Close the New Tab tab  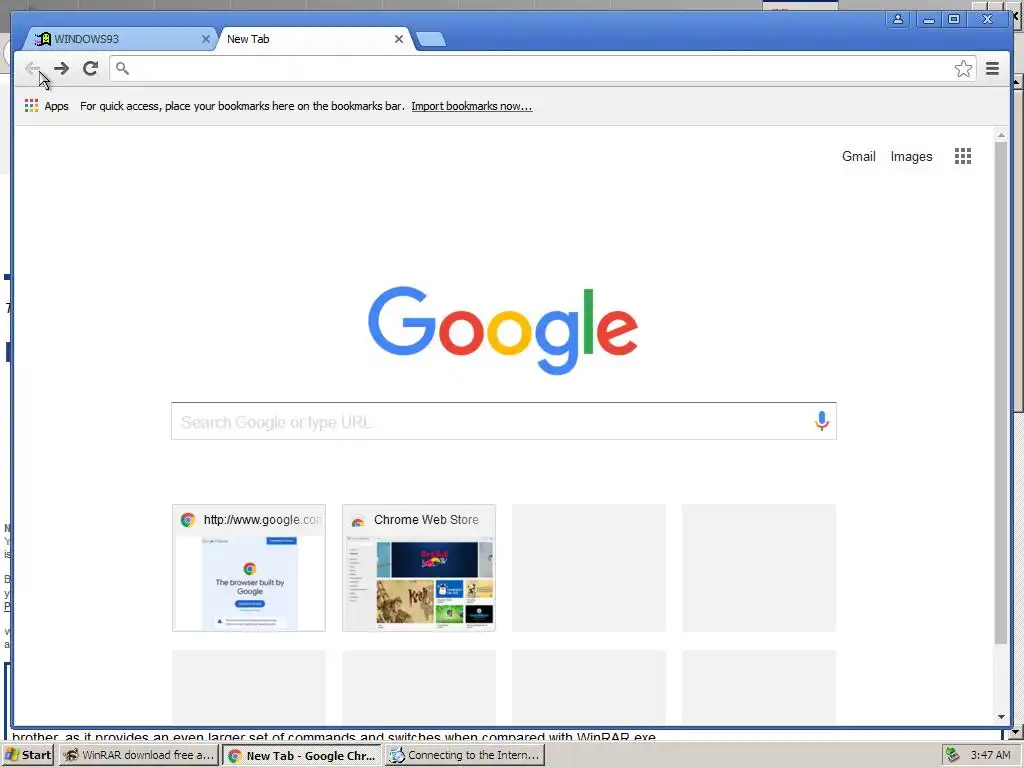click(x=399, y=39)
